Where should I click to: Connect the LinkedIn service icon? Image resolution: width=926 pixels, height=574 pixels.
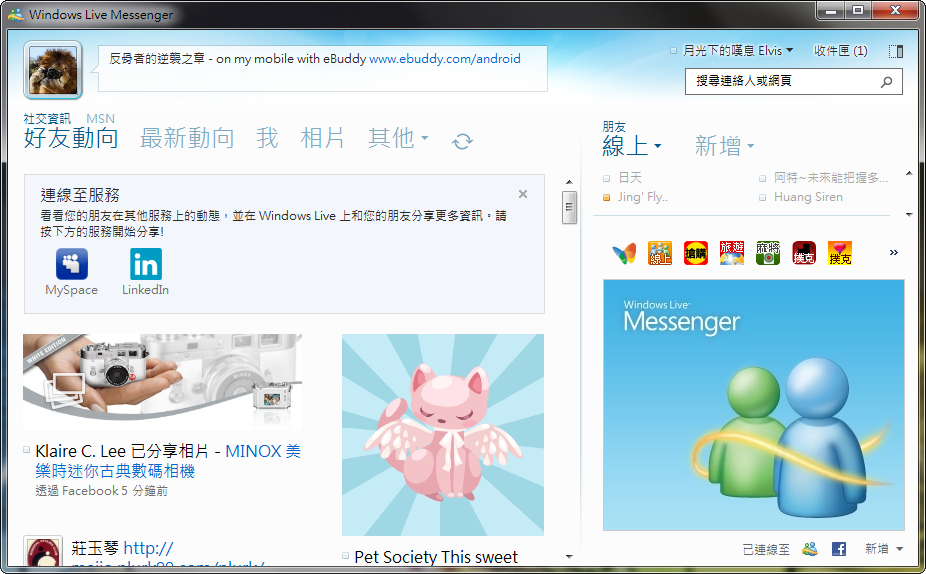pos(146,263)
